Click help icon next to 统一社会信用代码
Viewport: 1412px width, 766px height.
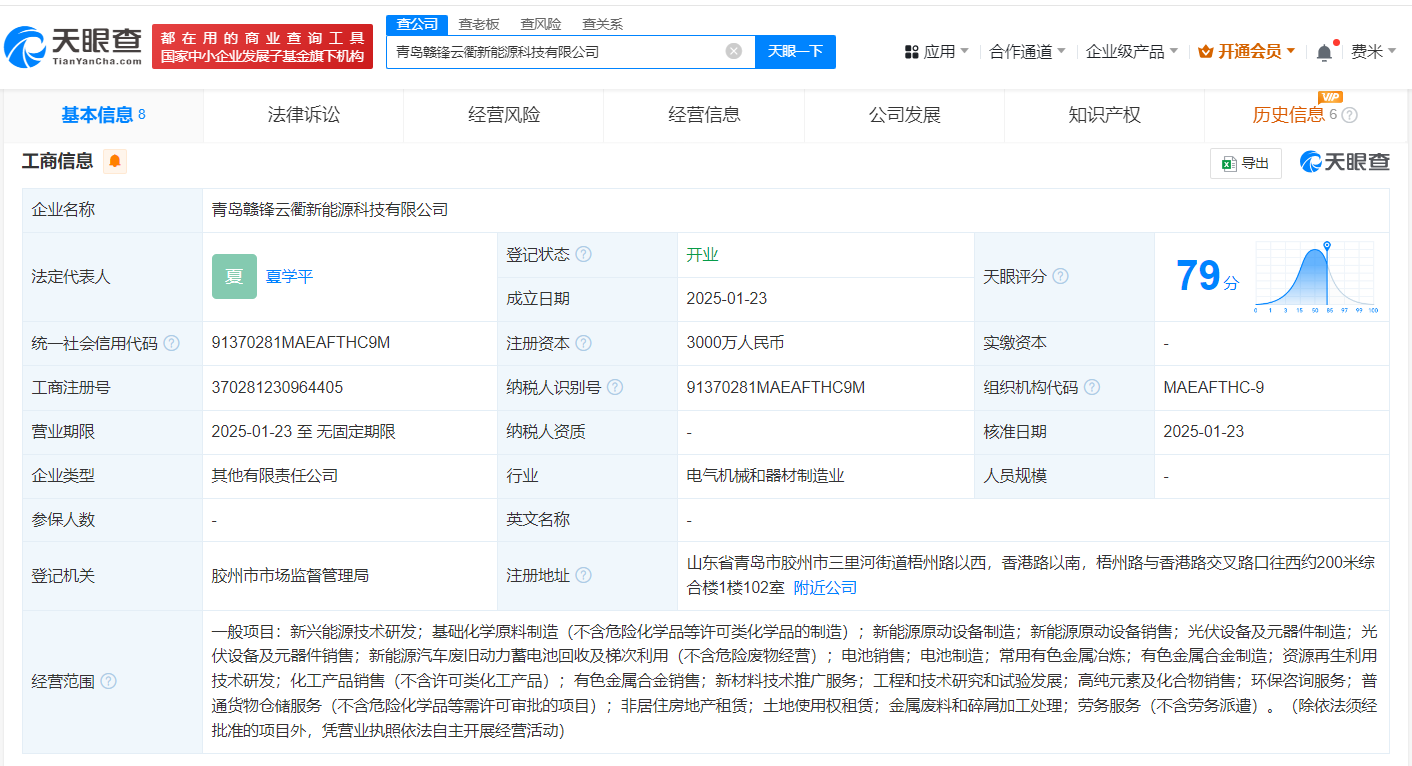(x=172, y=343)
